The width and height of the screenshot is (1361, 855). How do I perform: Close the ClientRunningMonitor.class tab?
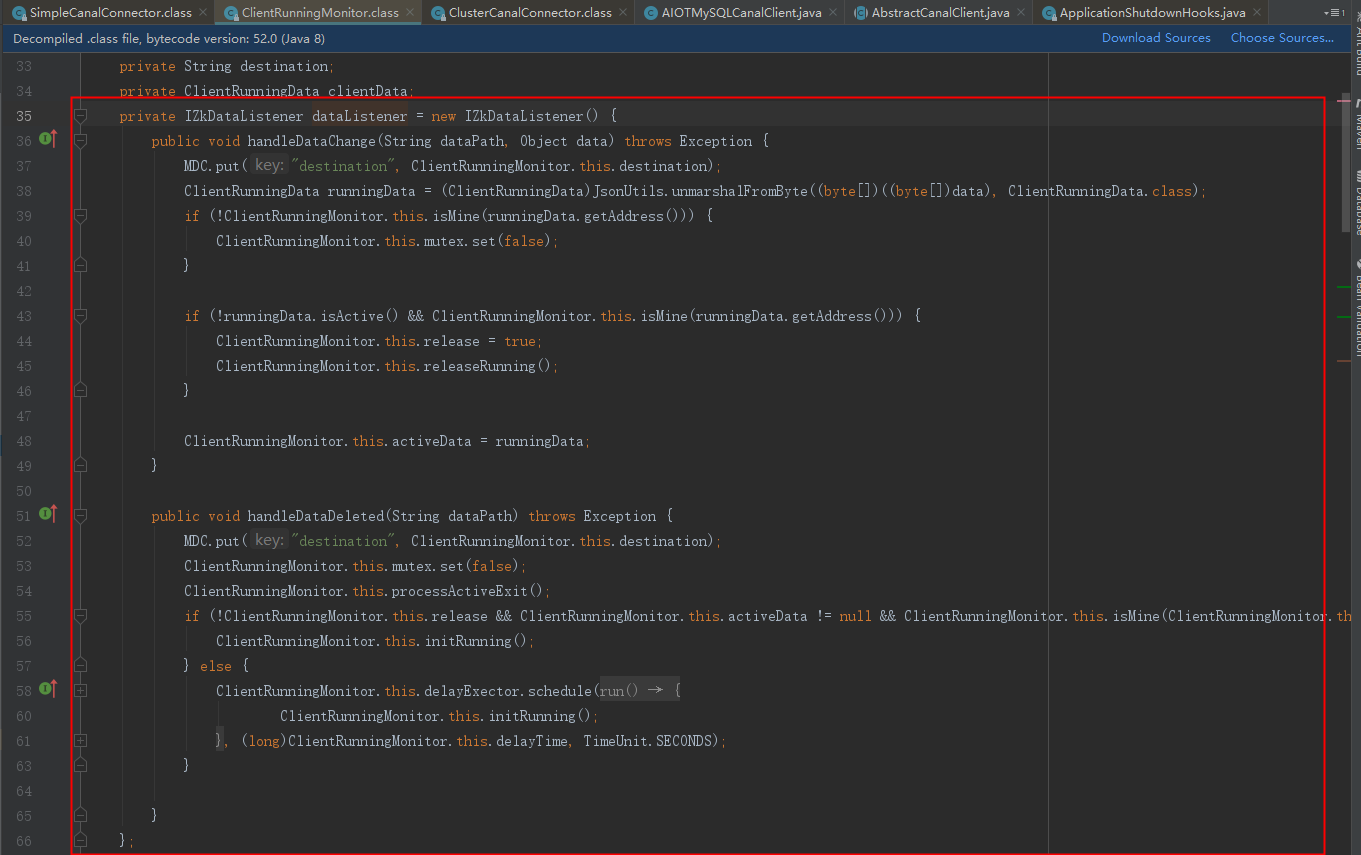[410, 13]
